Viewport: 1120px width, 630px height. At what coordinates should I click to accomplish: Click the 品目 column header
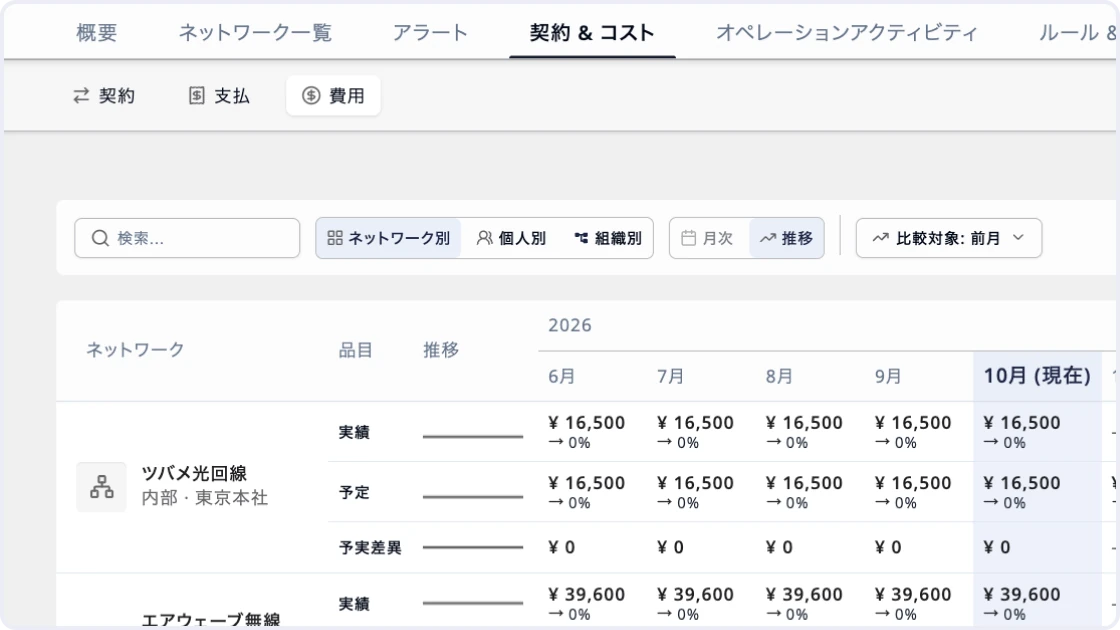coord(356,350)
